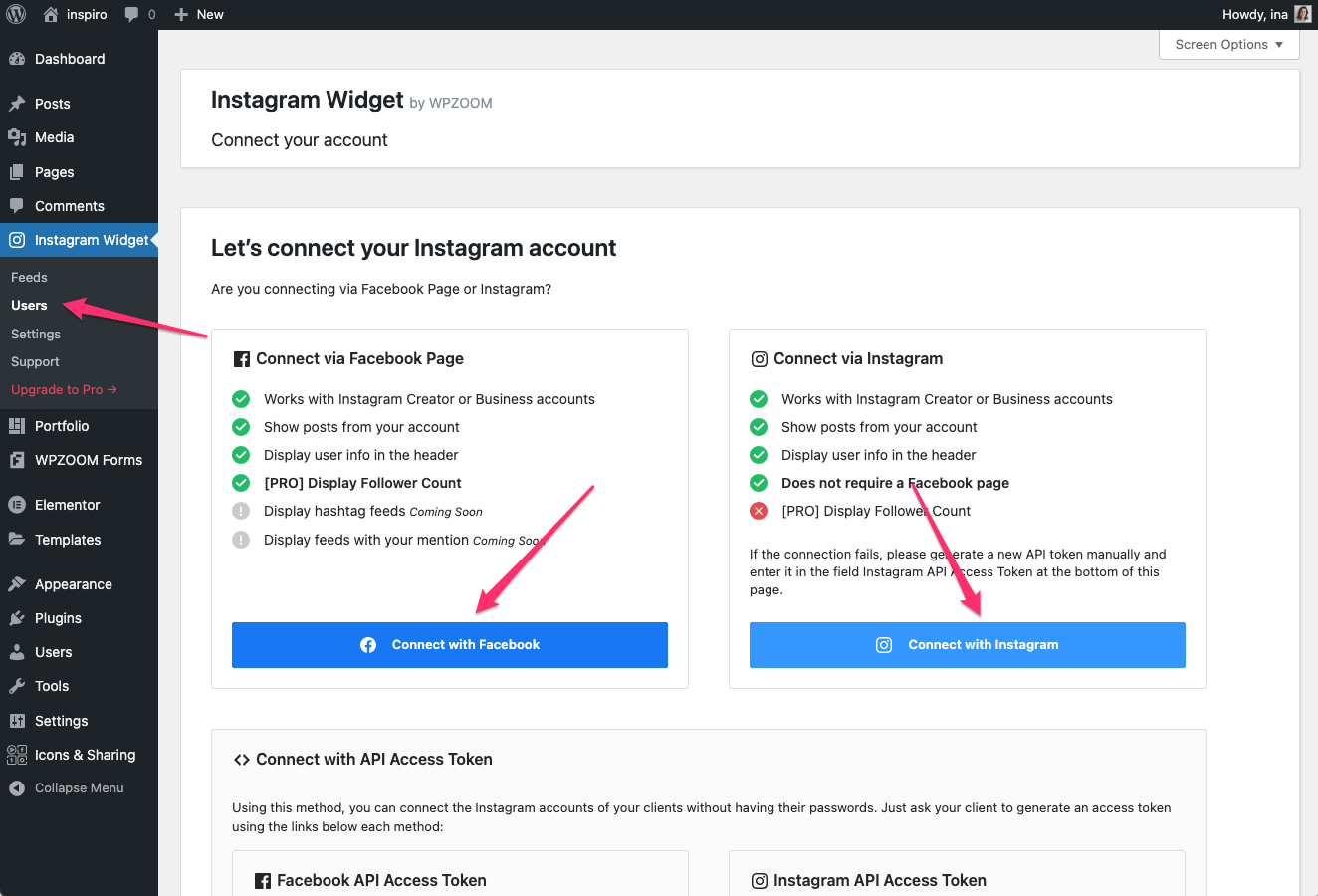Screen dimensions: 1318x896
Task: Click ina's user avatar in admin bar
Action: (1303, 14)
